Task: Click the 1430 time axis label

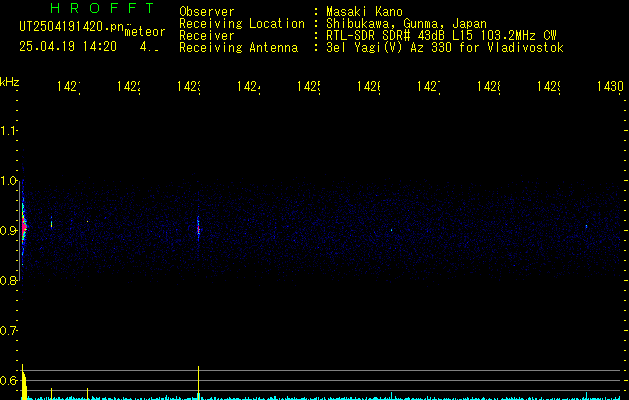Action: 610,87
